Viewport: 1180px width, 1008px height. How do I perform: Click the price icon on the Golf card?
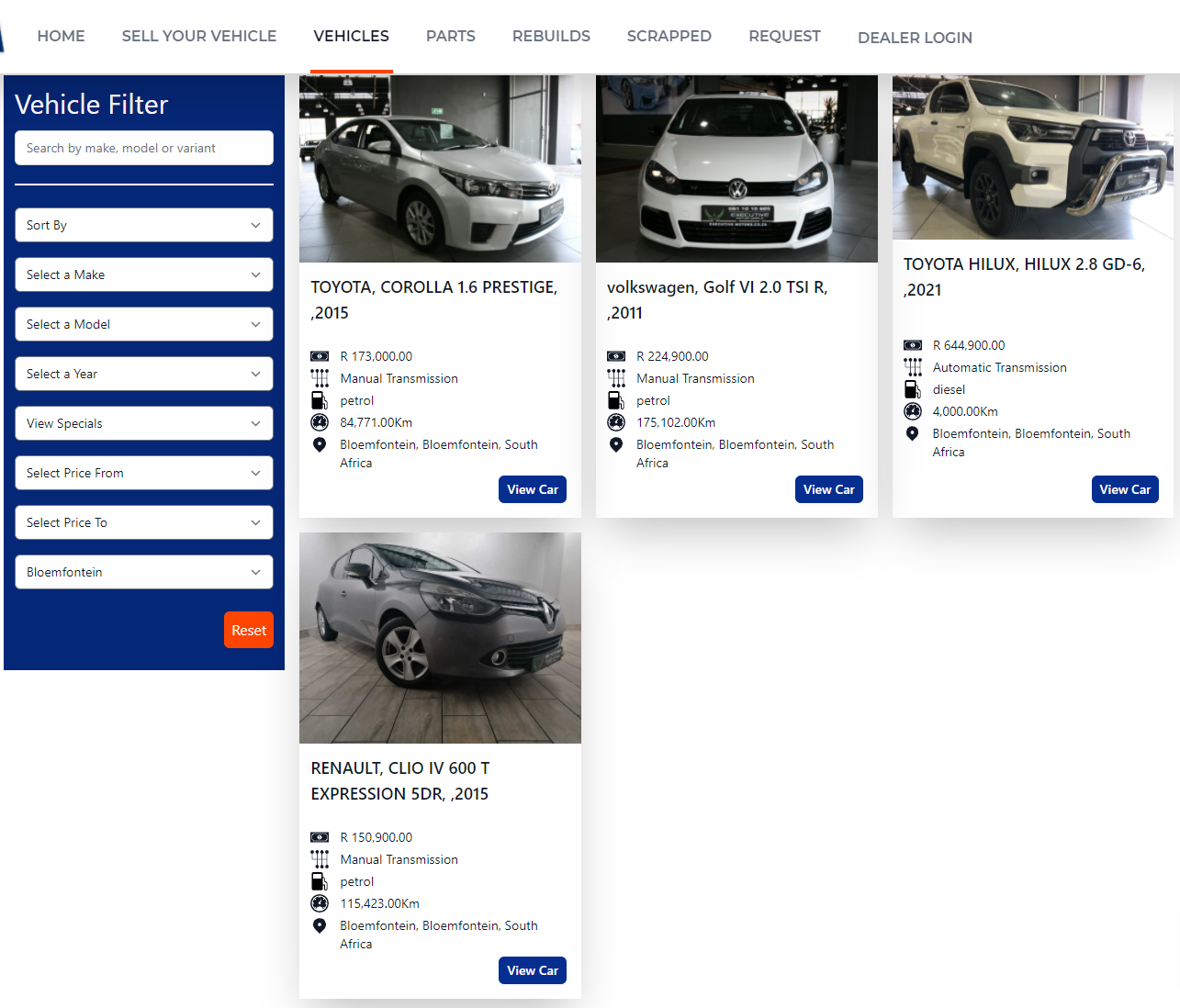tap(616, 356)
